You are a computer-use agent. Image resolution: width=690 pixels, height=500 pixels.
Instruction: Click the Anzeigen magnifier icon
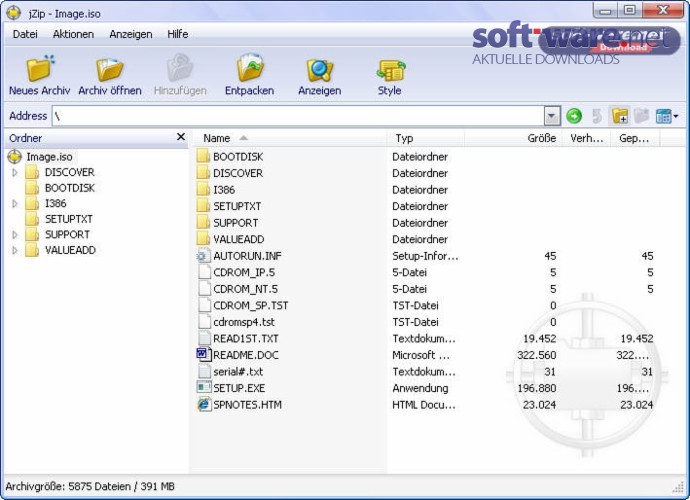point(319,70)
